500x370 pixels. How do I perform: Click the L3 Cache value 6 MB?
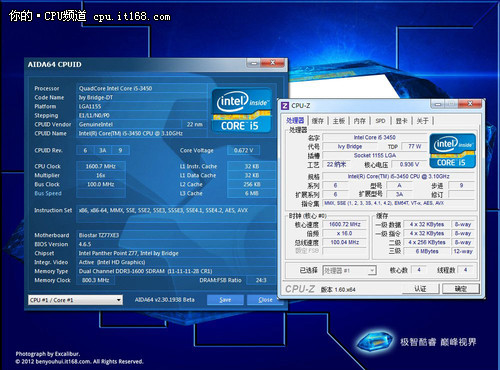(252, 193)
